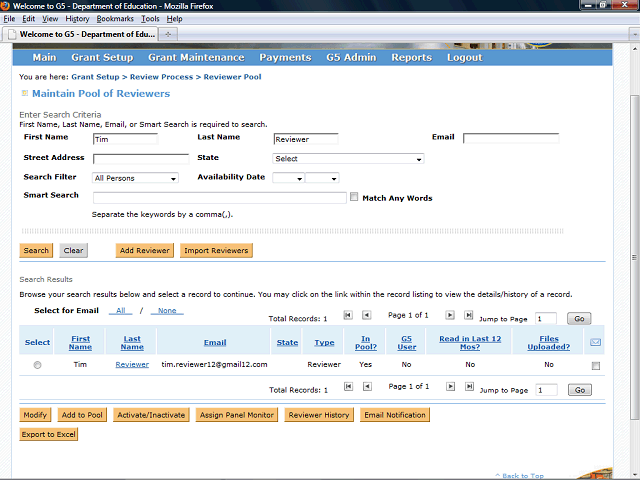Open the Grant Maintenance navigation tab
640x480 pixels.
coord(196,58)
